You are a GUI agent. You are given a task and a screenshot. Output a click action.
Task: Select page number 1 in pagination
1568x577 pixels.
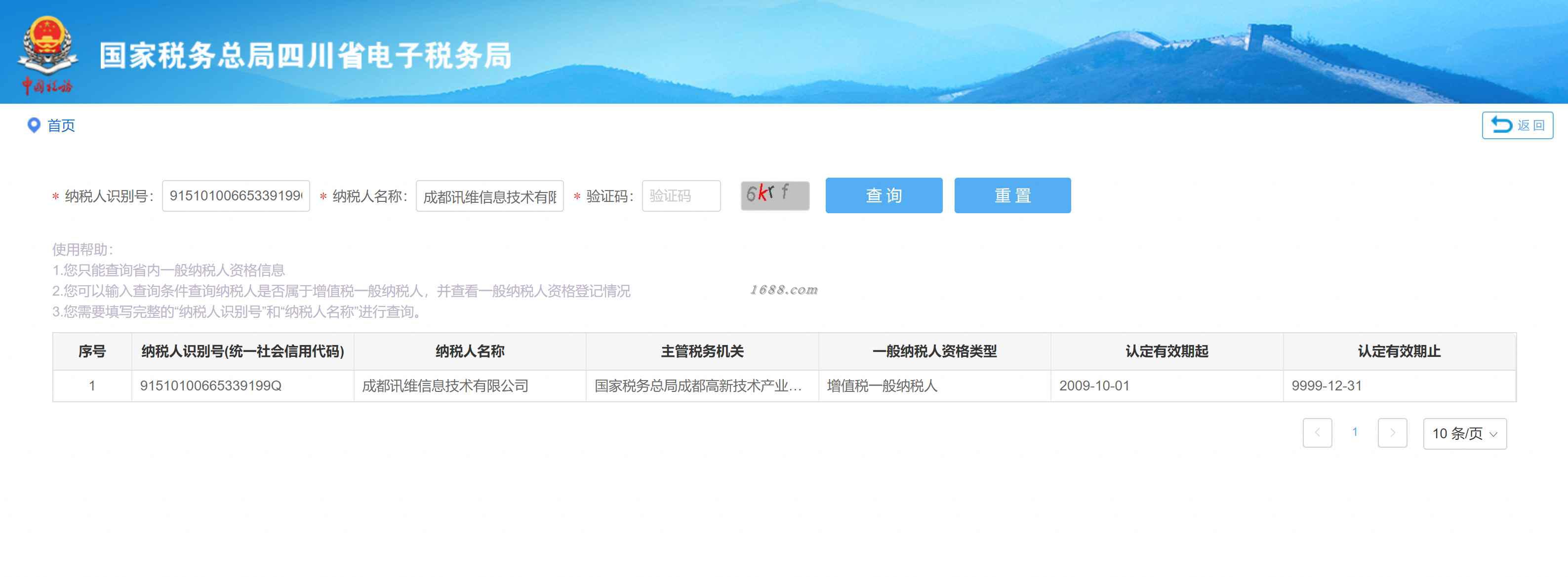pyautogui.click(x=1354, y=432)
